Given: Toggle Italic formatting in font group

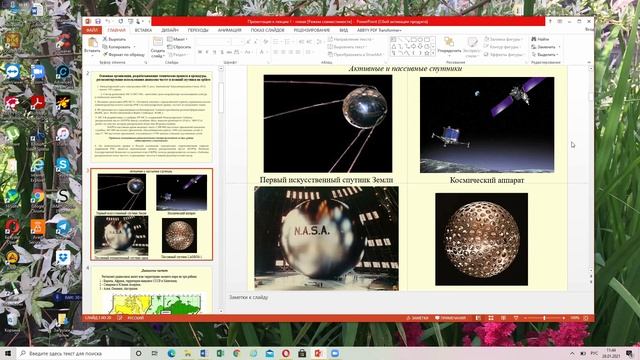Looking at the screenshot, I should [x=207, y=52].
